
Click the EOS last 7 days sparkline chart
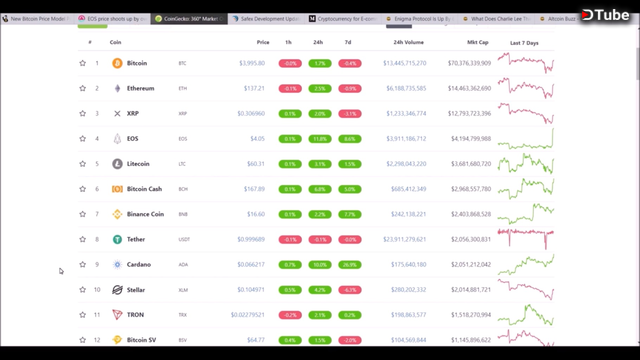(x=526, y=139)
